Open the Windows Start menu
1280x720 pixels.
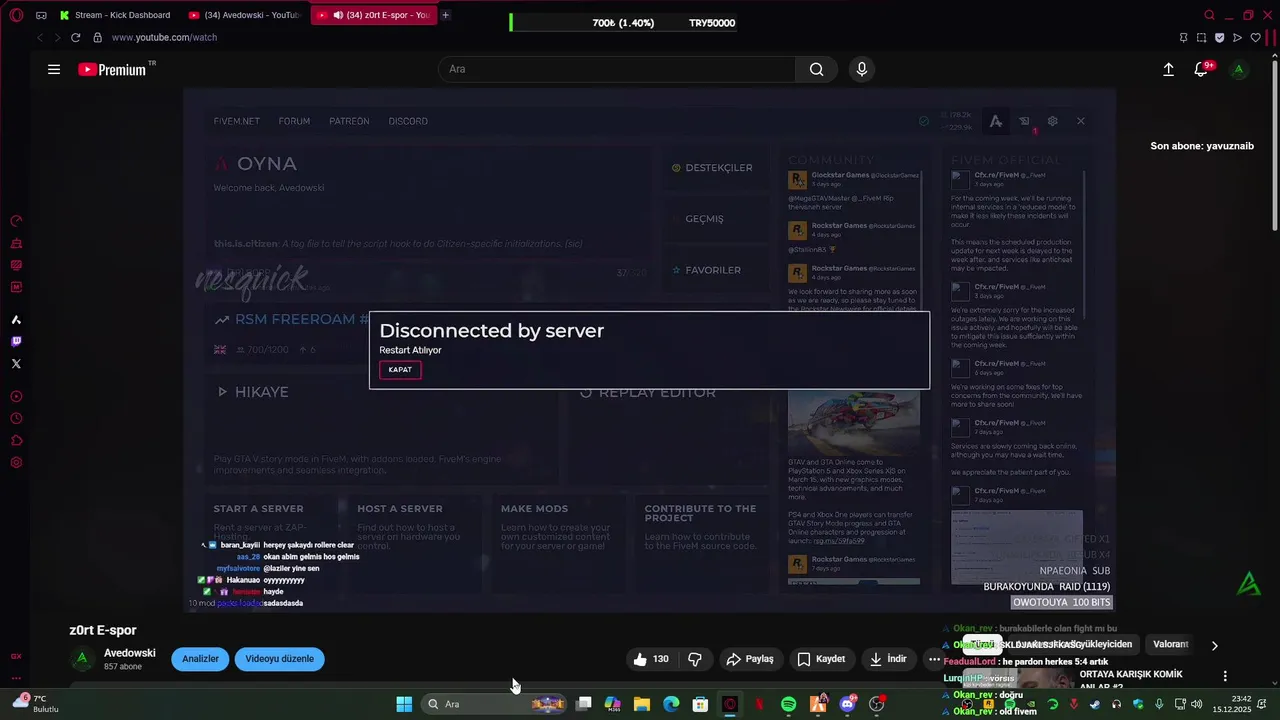[404, 704]
